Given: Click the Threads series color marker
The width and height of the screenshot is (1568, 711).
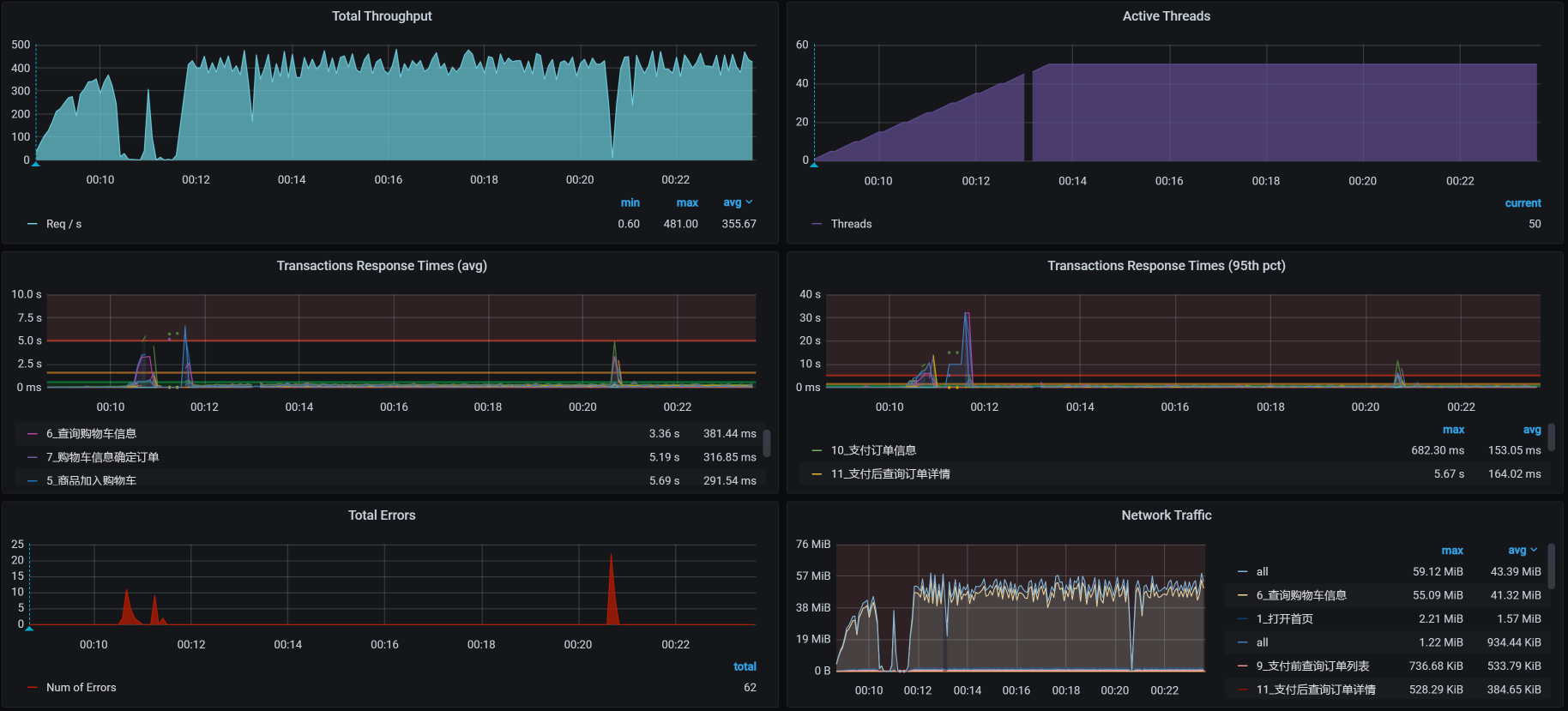Looking at the screenshot, I should tap(817, 224).
